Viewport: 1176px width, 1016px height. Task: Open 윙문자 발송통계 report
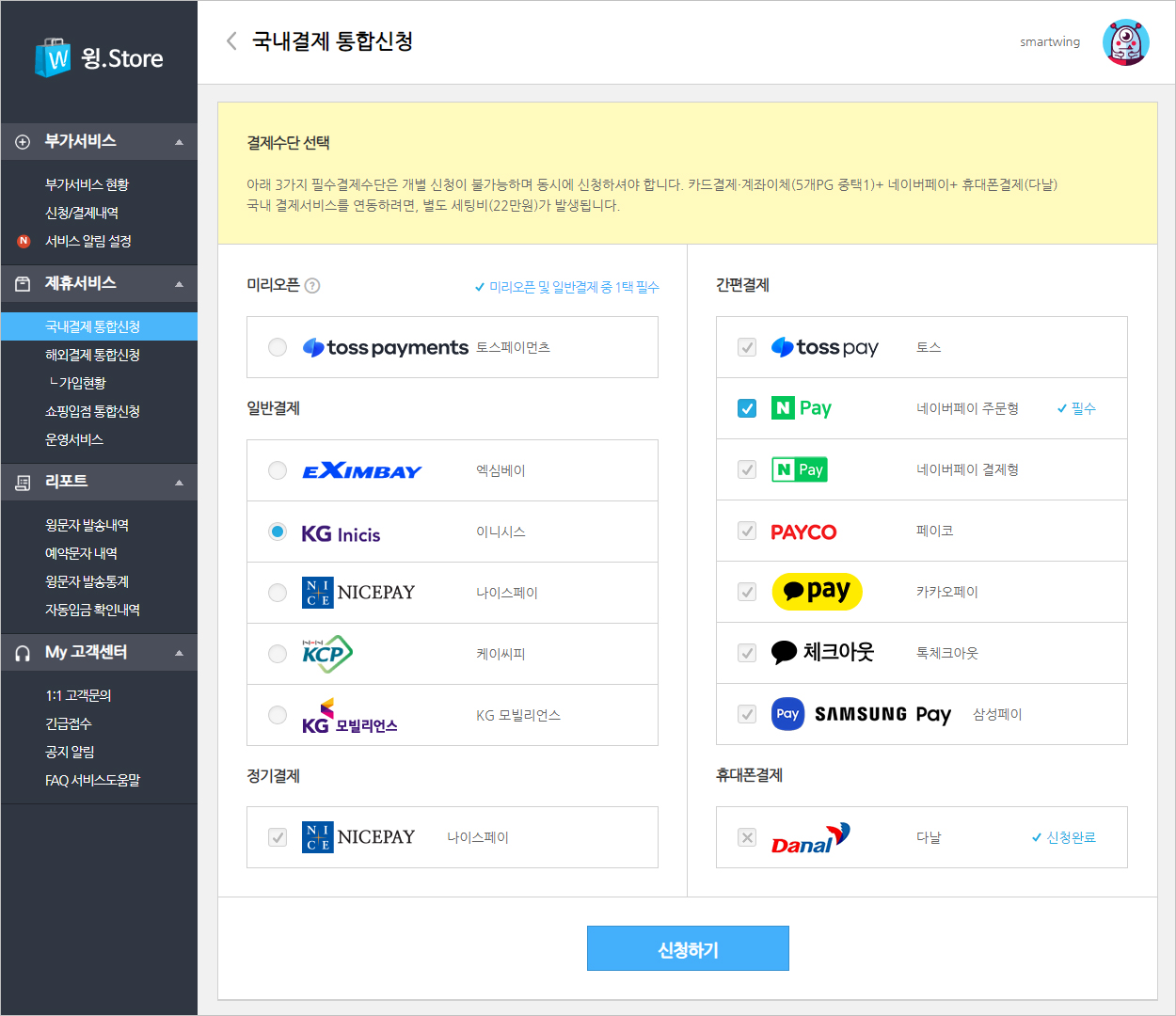point(87,581)
